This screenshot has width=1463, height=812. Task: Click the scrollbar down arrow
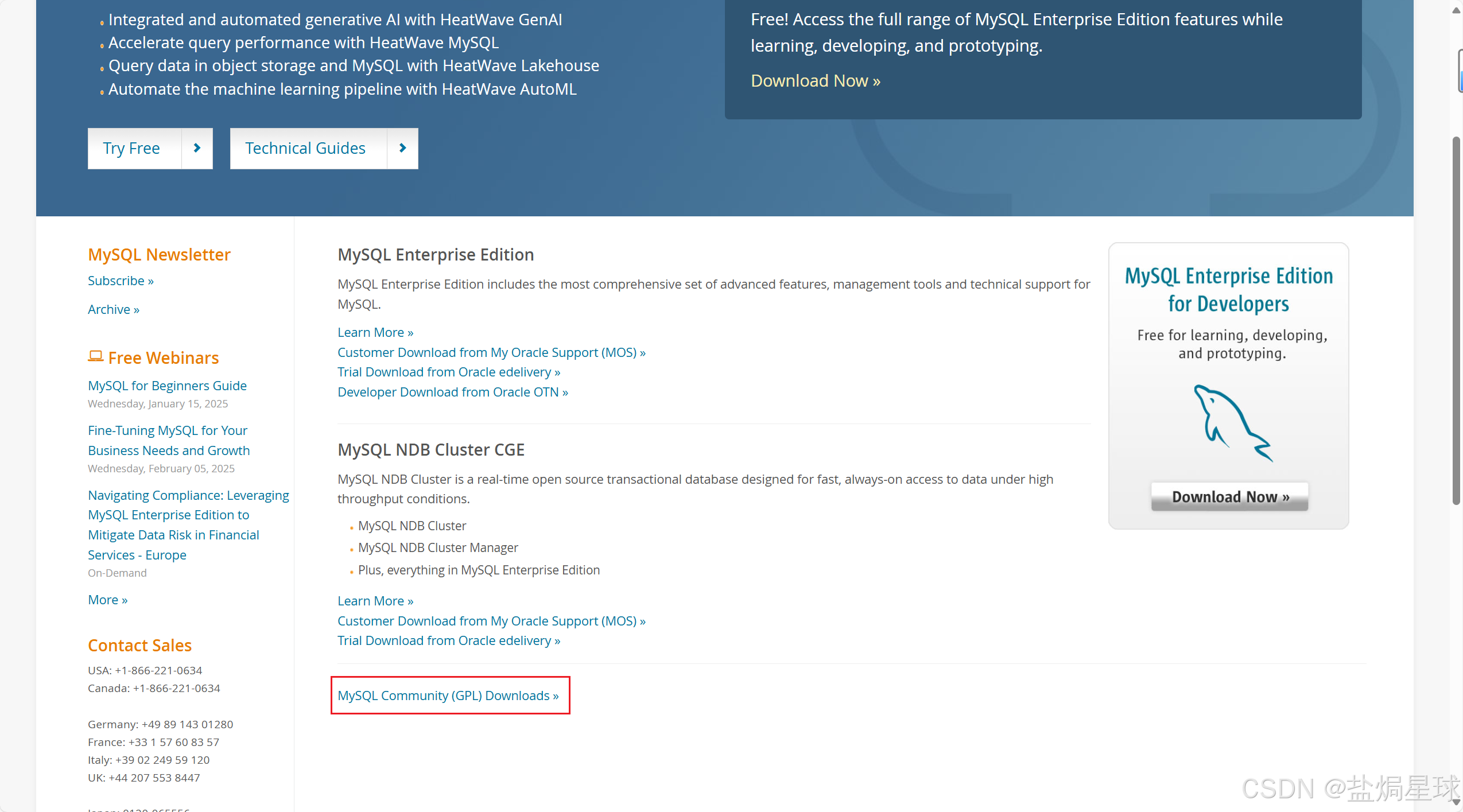pyautogui.click(x=1456, y=802)
